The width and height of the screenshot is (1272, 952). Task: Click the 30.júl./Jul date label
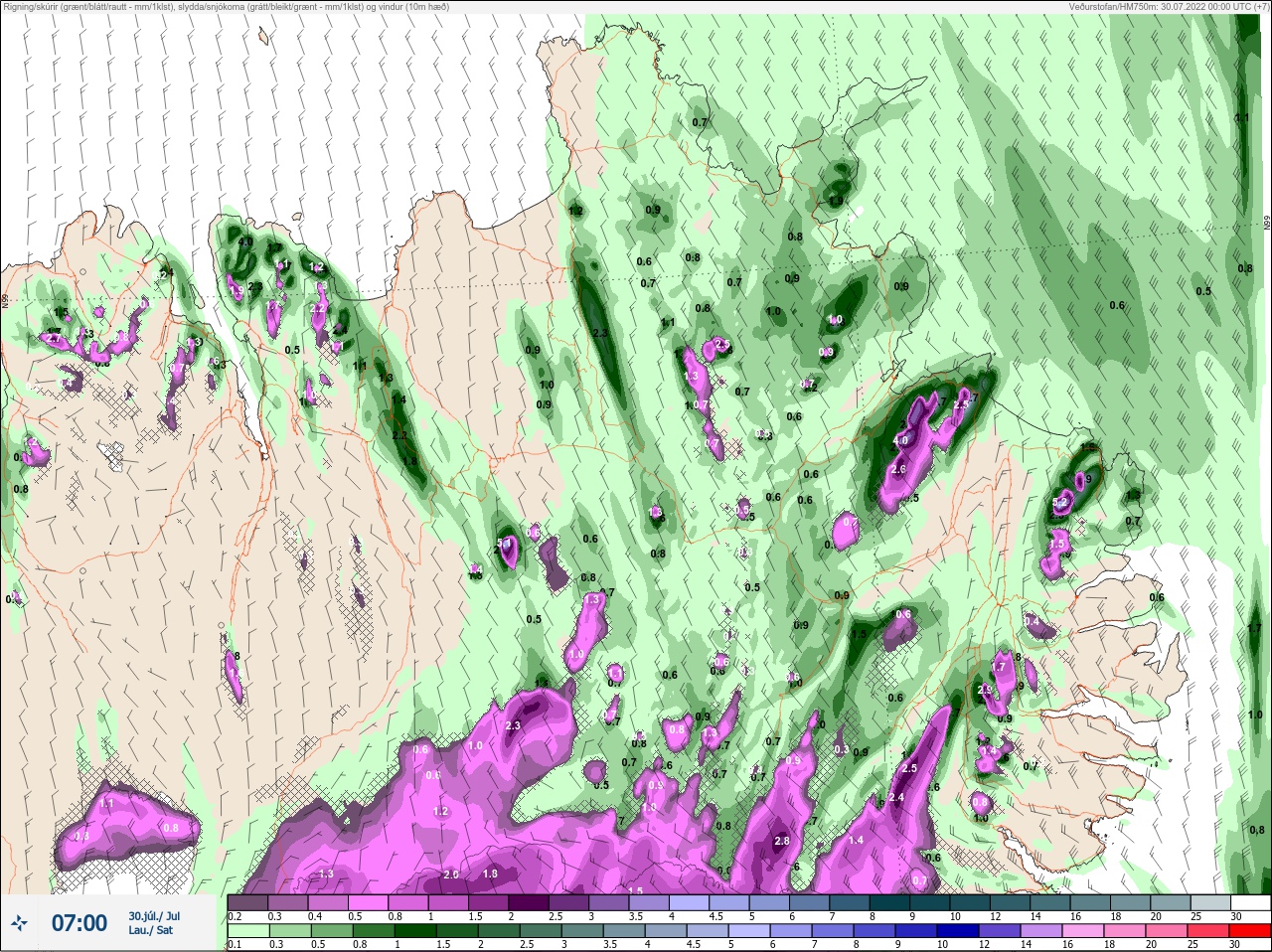click(x=154, y=915)
